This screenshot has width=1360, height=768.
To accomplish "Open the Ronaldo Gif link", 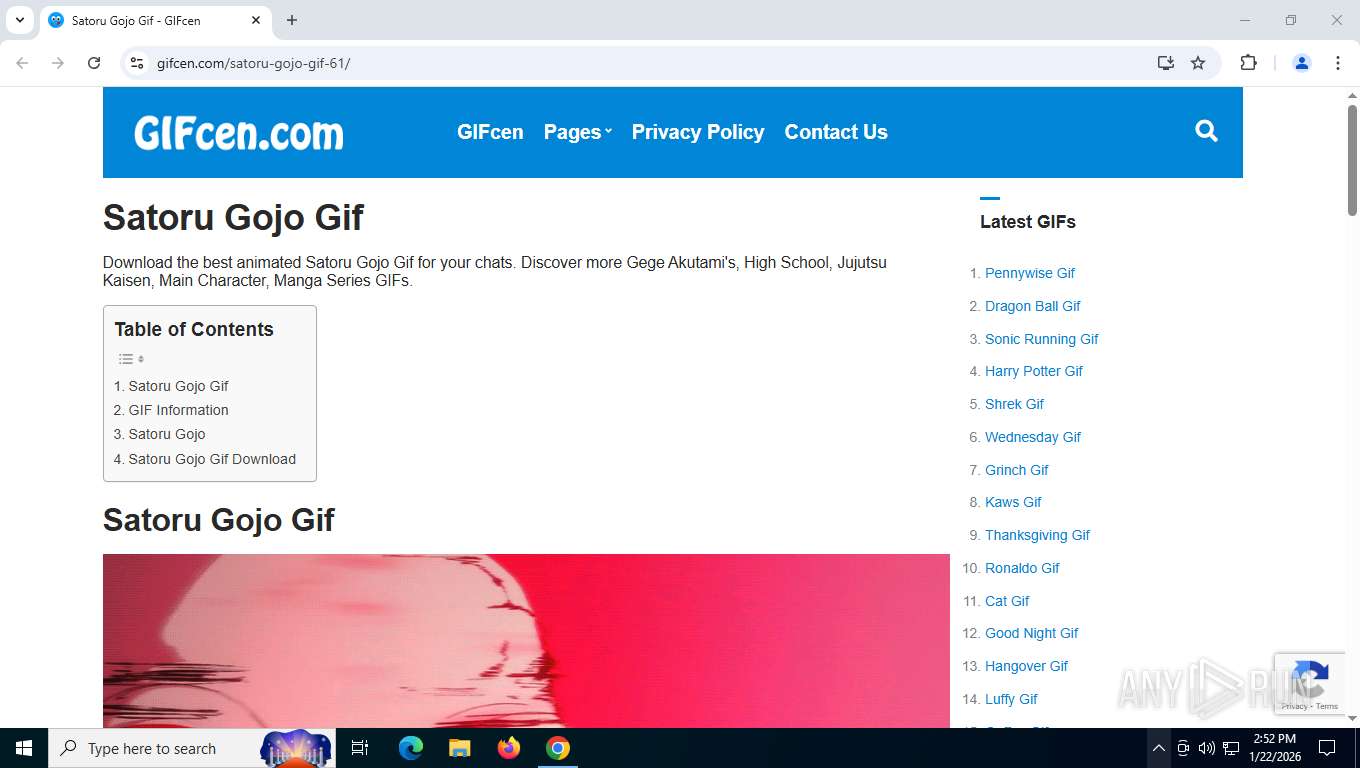I will click(1022, 568).
